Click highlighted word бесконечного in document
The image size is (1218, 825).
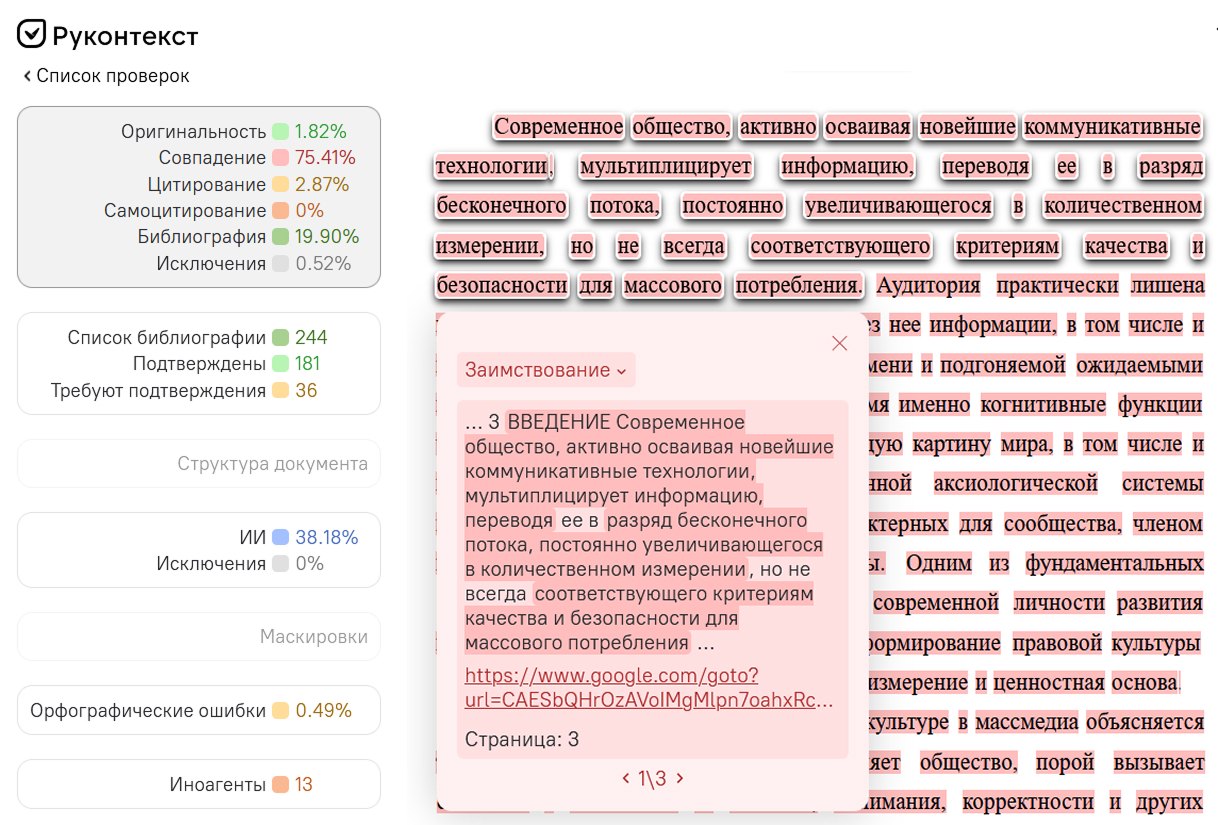coord(501,206)
